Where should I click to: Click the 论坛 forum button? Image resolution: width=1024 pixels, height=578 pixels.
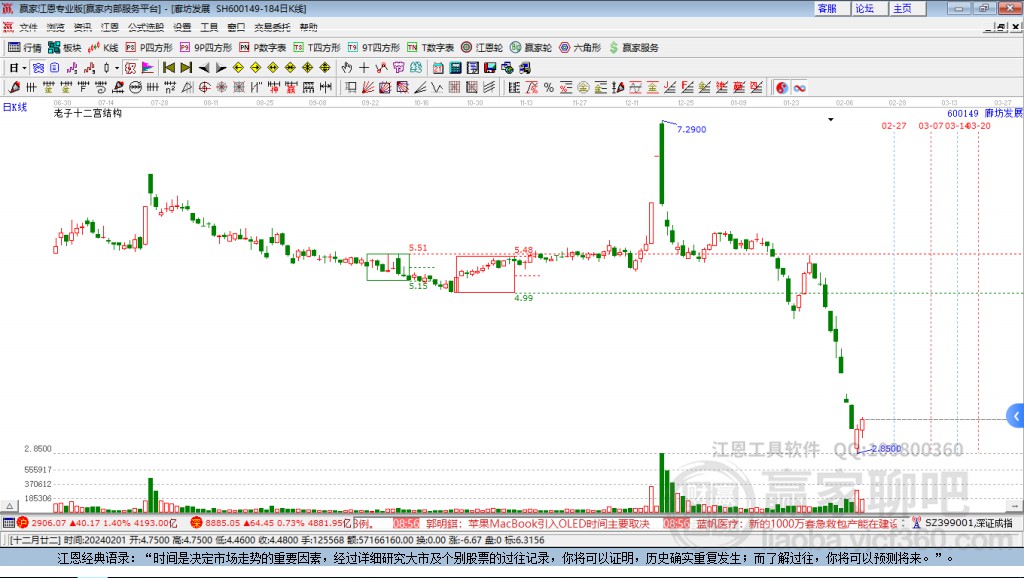click(865, 8)
